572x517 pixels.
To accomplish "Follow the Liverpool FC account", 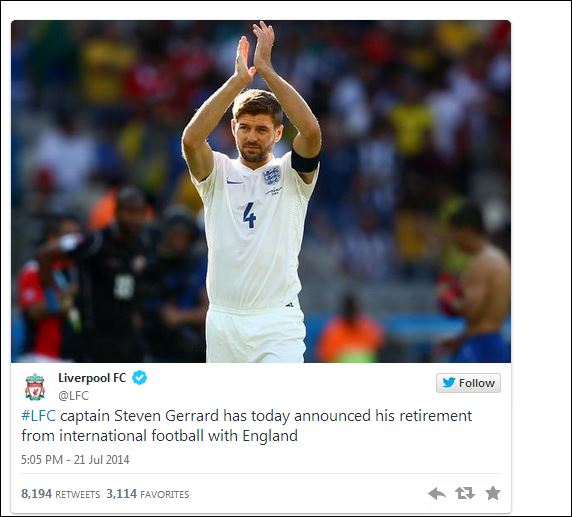I will pos(468,383).
